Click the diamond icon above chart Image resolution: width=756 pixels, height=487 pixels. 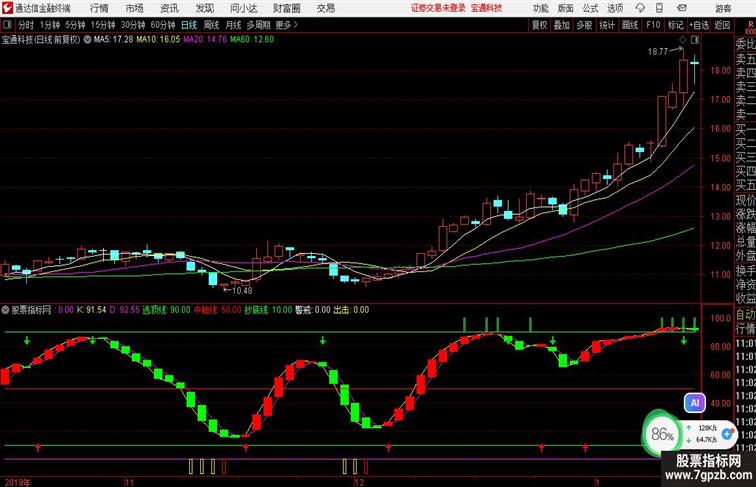coord(682,40)
